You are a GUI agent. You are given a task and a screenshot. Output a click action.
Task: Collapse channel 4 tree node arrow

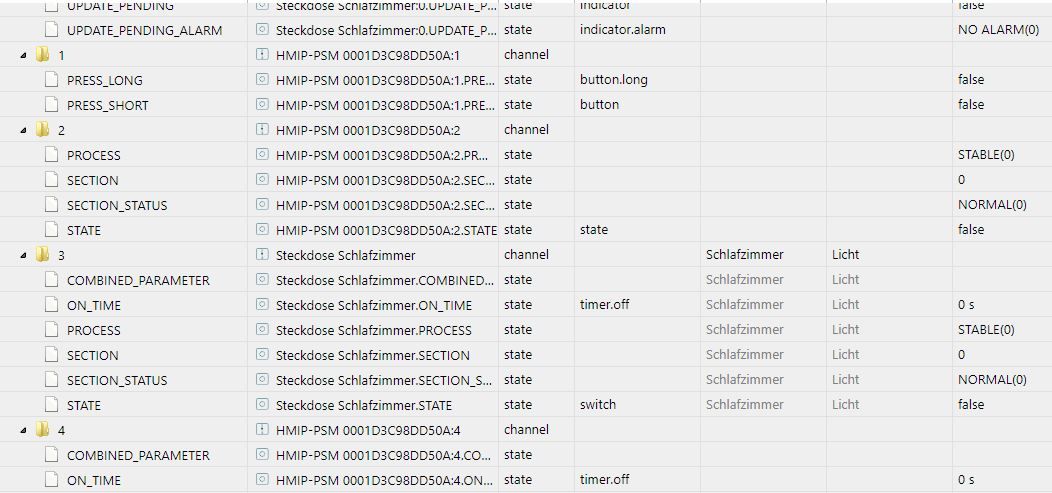pos(24,430)
